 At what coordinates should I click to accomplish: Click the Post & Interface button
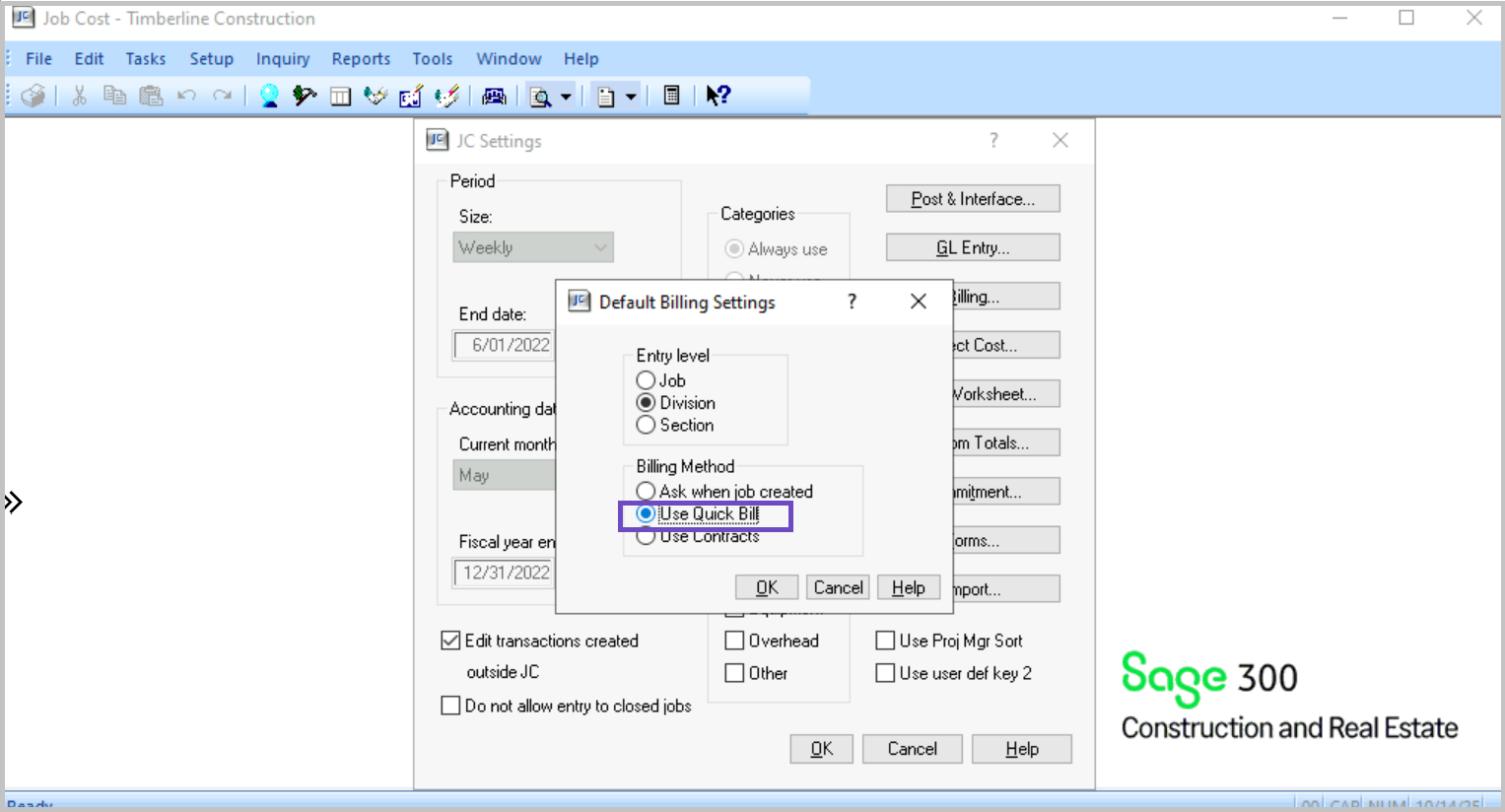click(x=972, y=199)
